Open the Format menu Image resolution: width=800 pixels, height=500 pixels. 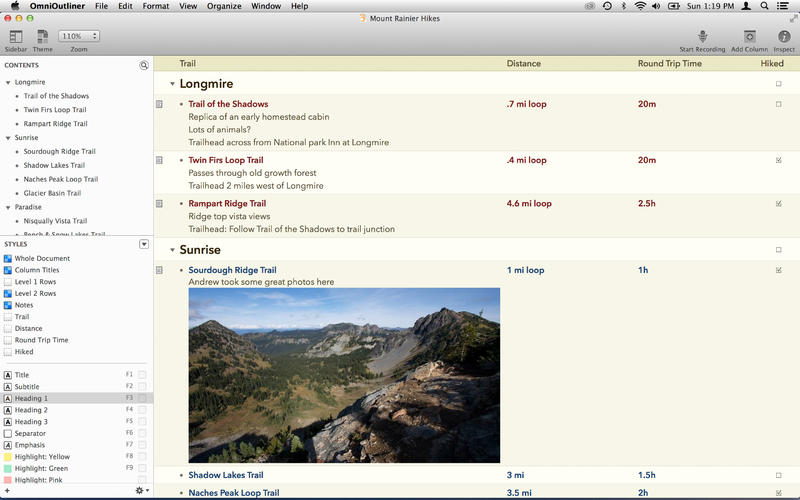pos(156,7)
